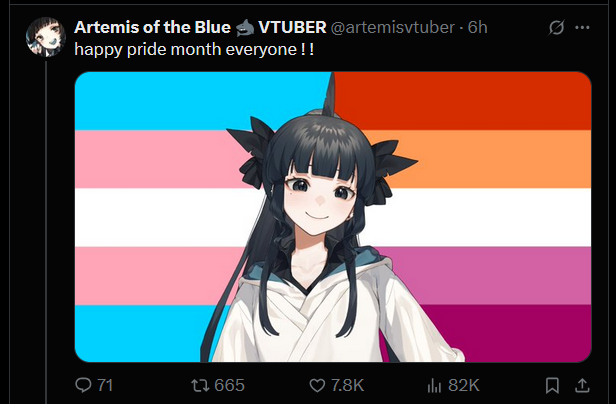Screen dimensions: 616x404
Task: Click the 82K views count
Action: point(464,386)
